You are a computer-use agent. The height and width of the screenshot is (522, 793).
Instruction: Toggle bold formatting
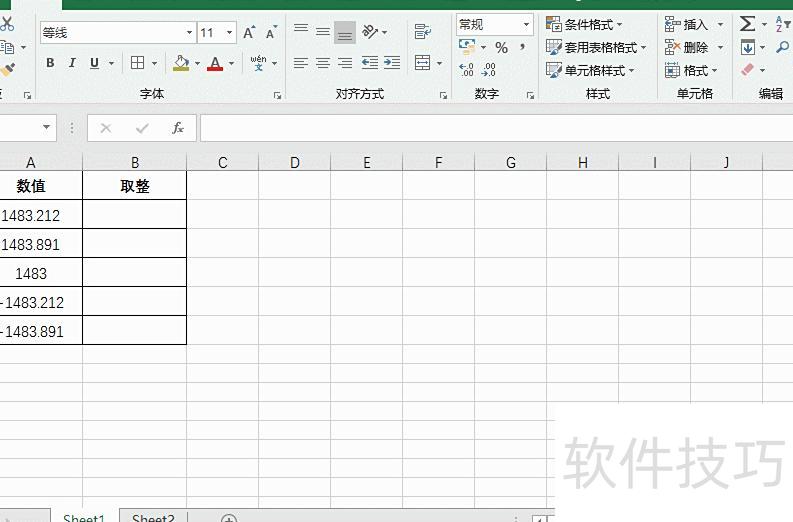pos(50,63)
